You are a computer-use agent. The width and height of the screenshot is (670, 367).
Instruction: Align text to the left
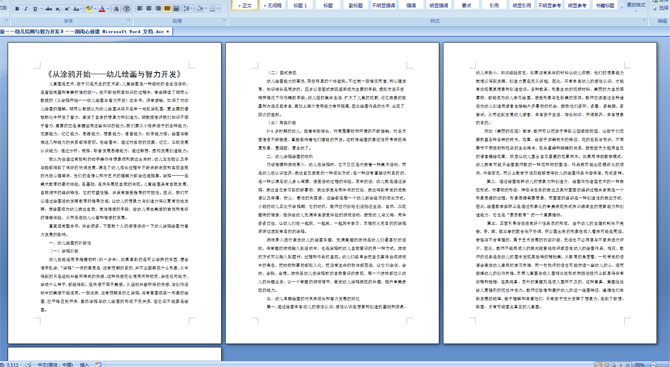(x=139, y=8)
